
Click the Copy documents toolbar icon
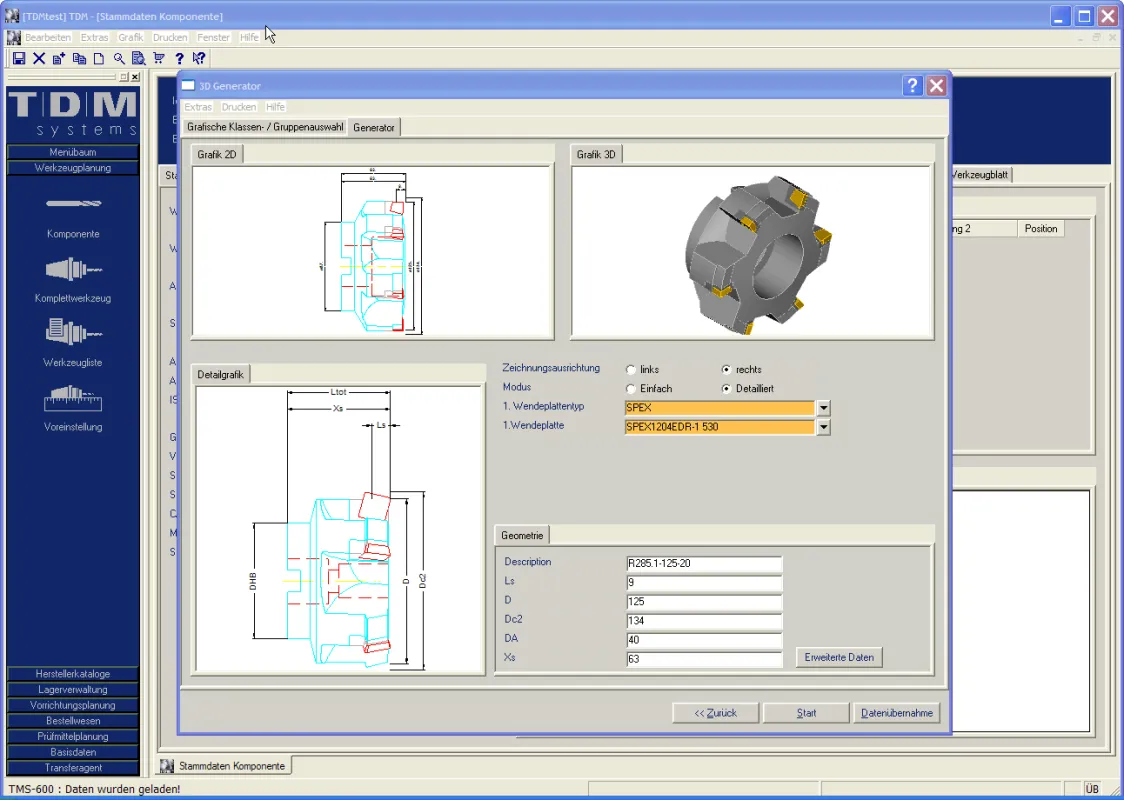tap(80, 59)
